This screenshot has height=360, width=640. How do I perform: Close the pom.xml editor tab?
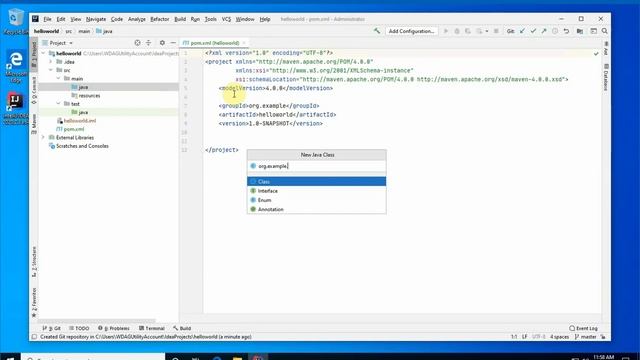(x=244, y=43)
